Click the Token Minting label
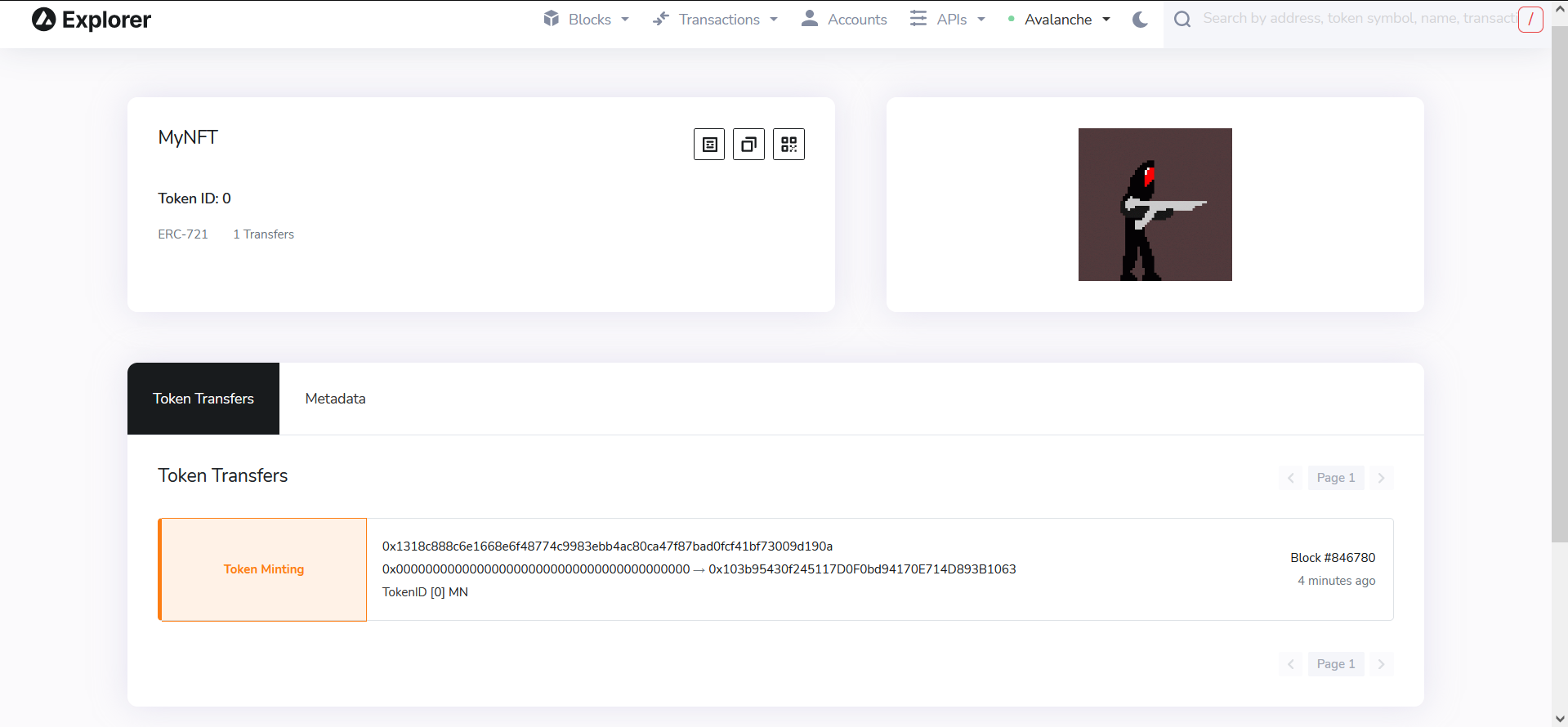Image resolution: width=1568 pixels, height=727 pixels. tap(264, 569)
